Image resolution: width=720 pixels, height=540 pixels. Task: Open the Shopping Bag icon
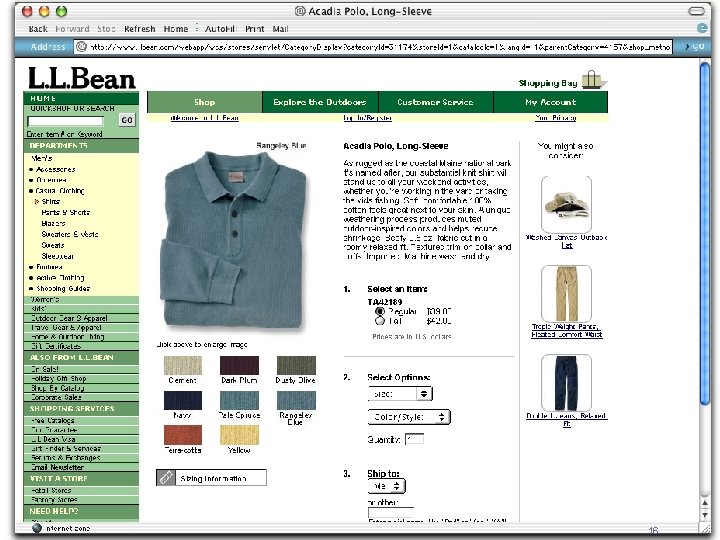594,80
